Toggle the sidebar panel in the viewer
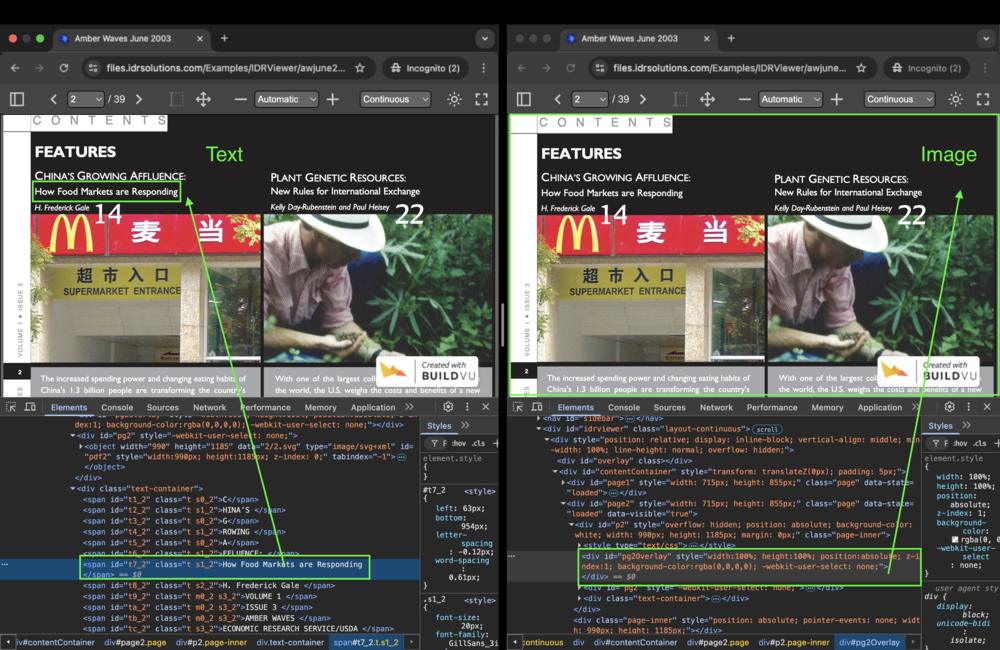 tap(16, 99)
